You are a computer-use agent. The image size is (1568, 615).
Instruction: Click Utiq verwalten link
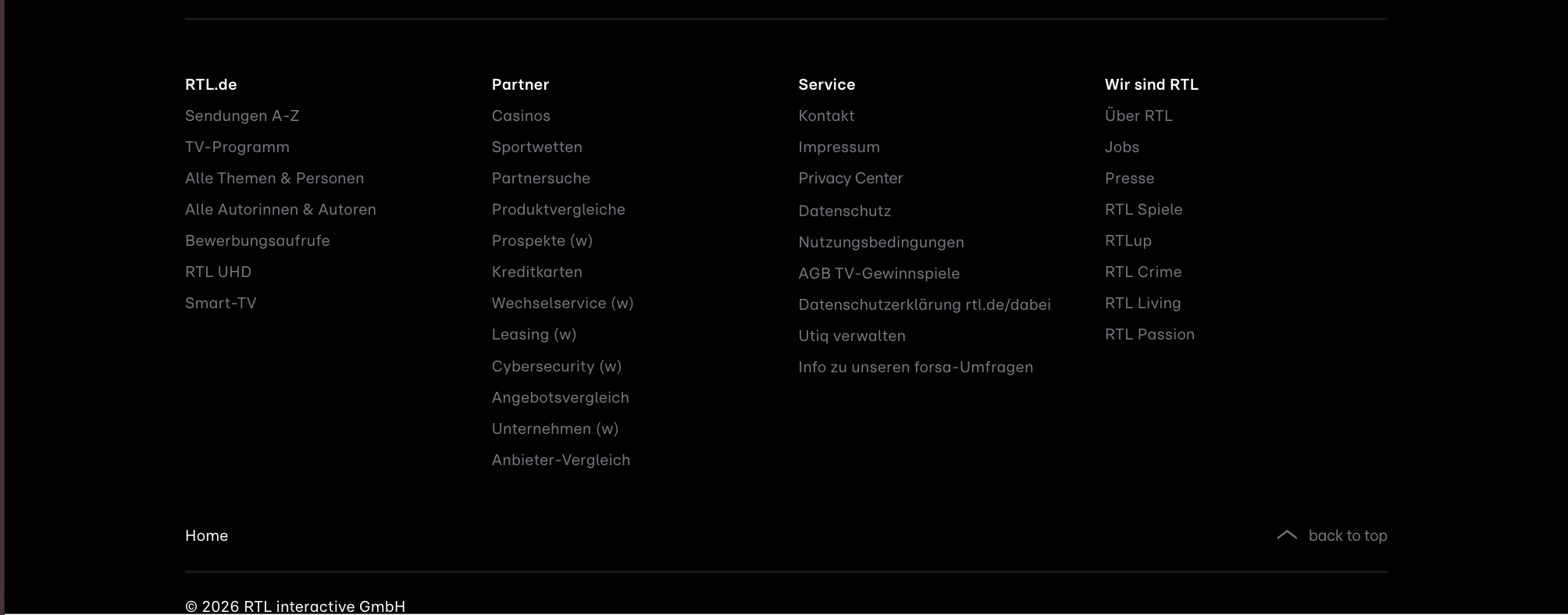852,336
